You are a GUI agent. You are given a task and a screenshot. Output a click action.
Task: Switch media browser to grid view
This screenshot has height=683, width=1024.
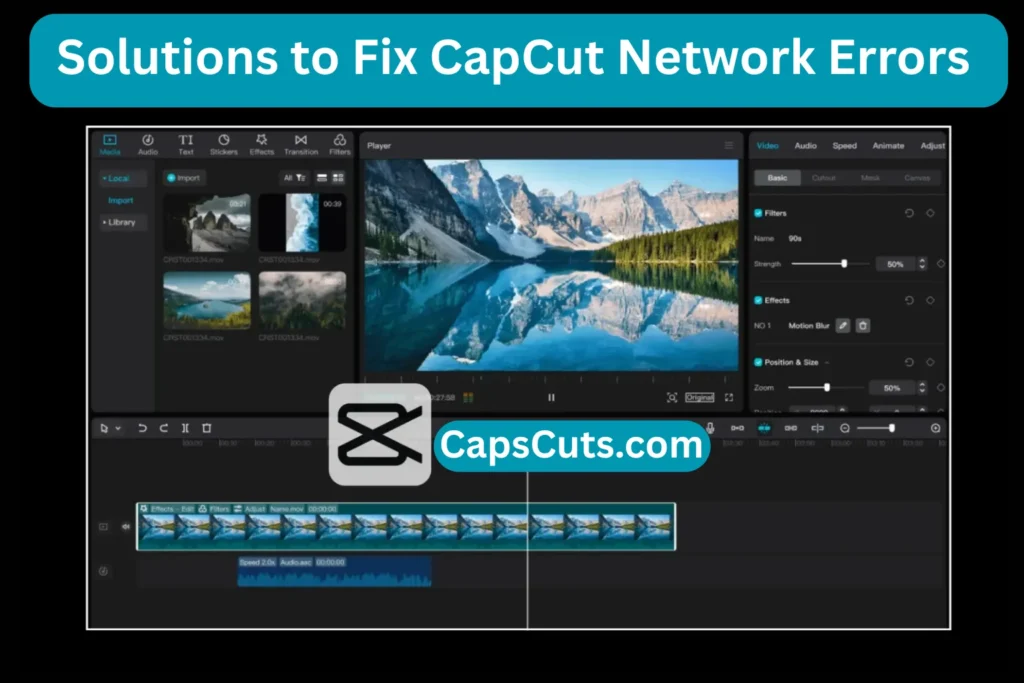point(338,178)
